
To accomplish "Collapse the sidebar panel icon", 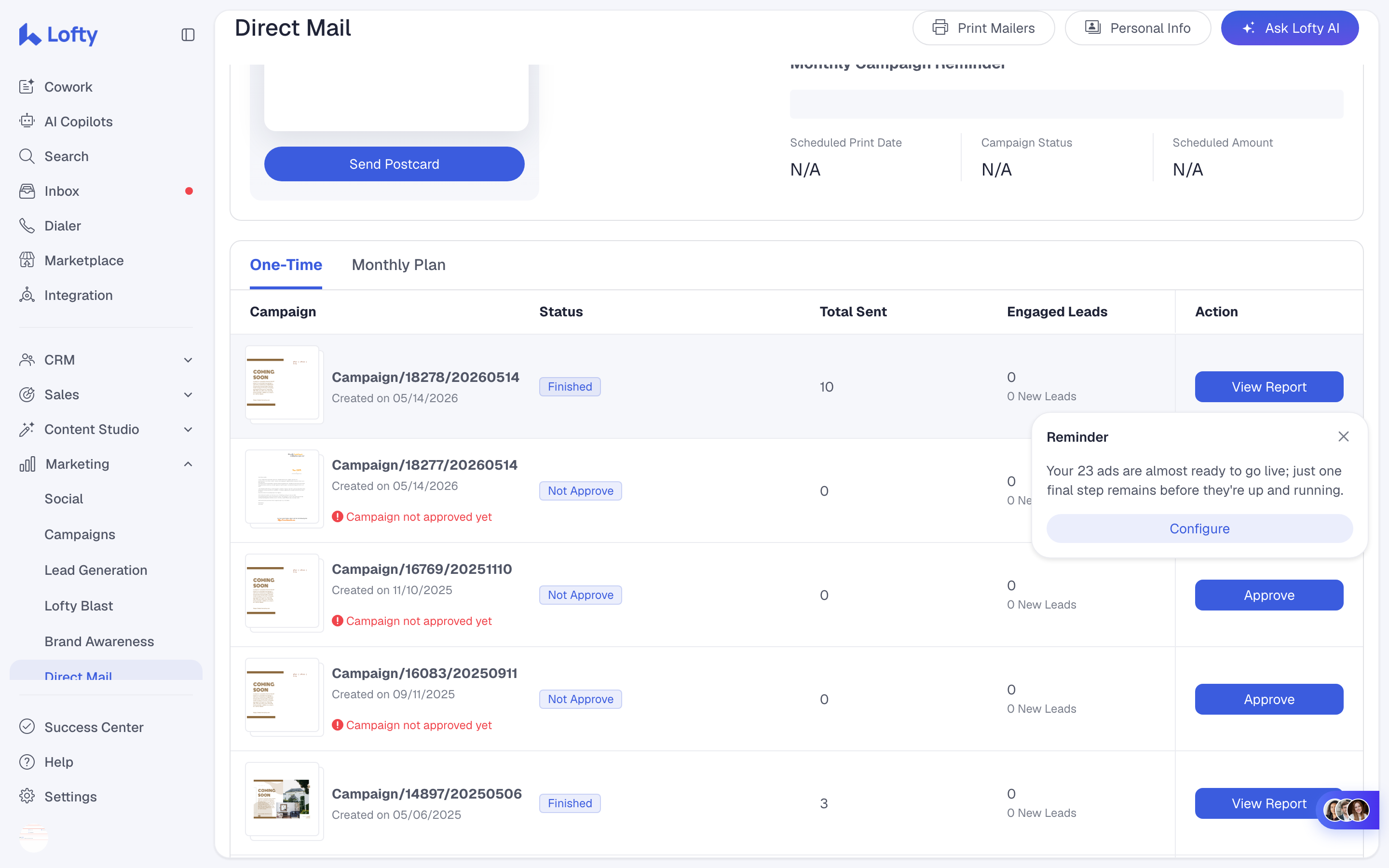I will [x=188, y=35].
